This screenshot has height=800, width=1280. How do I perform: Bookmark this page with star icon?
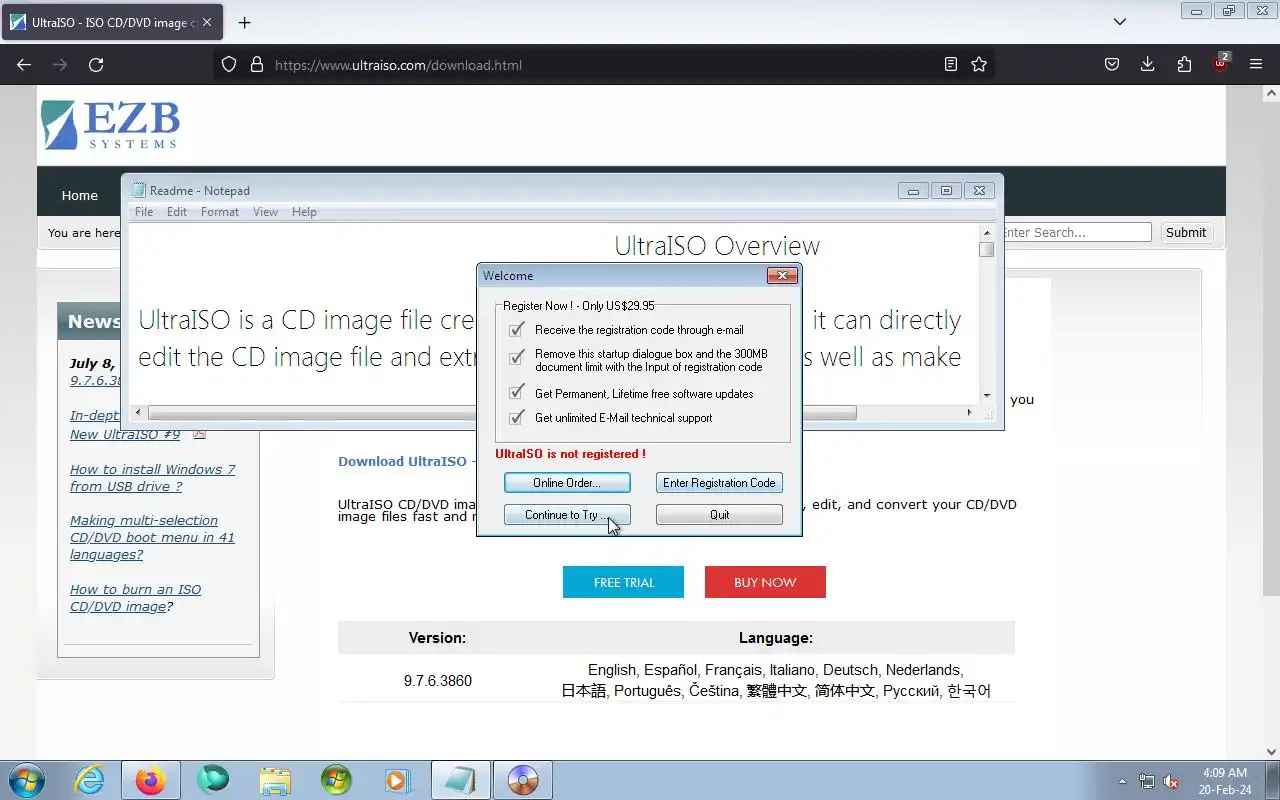(979, 65)
